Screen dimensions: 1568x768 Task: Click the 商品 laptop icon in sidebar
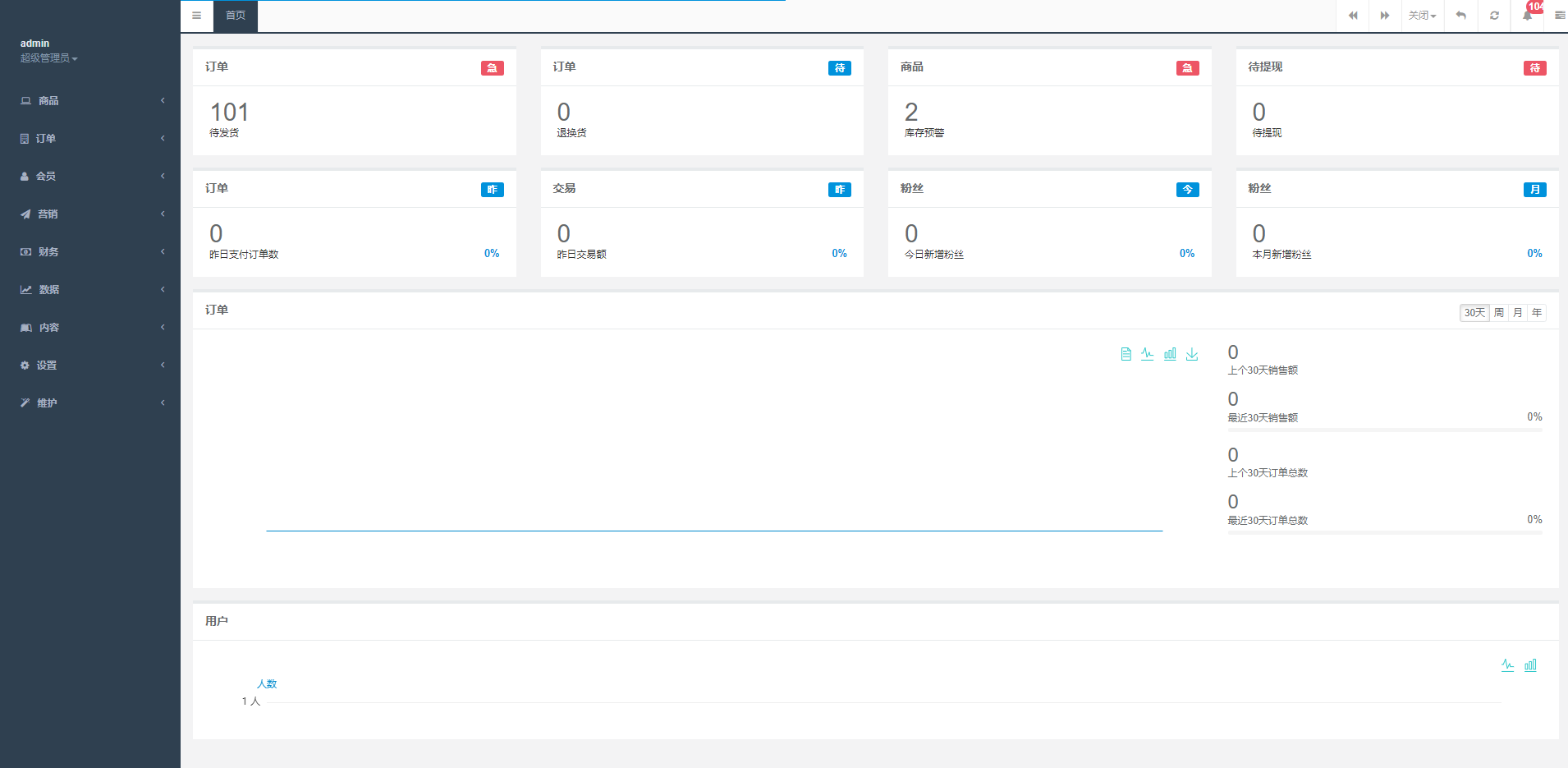coord(25,101)
